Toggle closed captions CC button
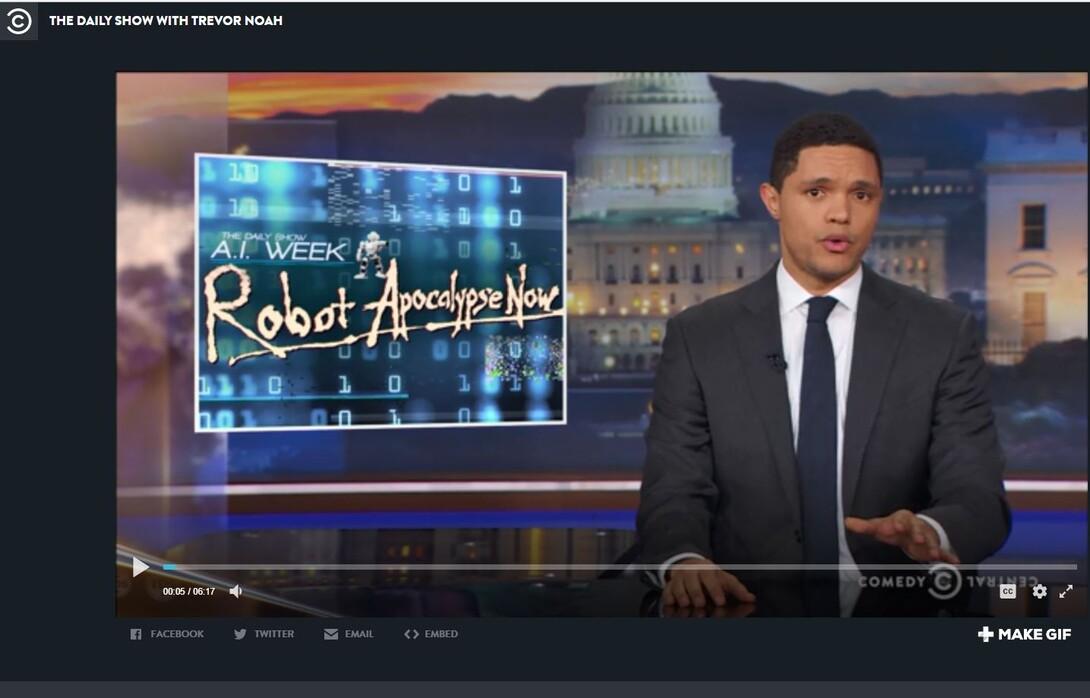The width and height of the screenshot is (1090, 698). coord(1008,592)
